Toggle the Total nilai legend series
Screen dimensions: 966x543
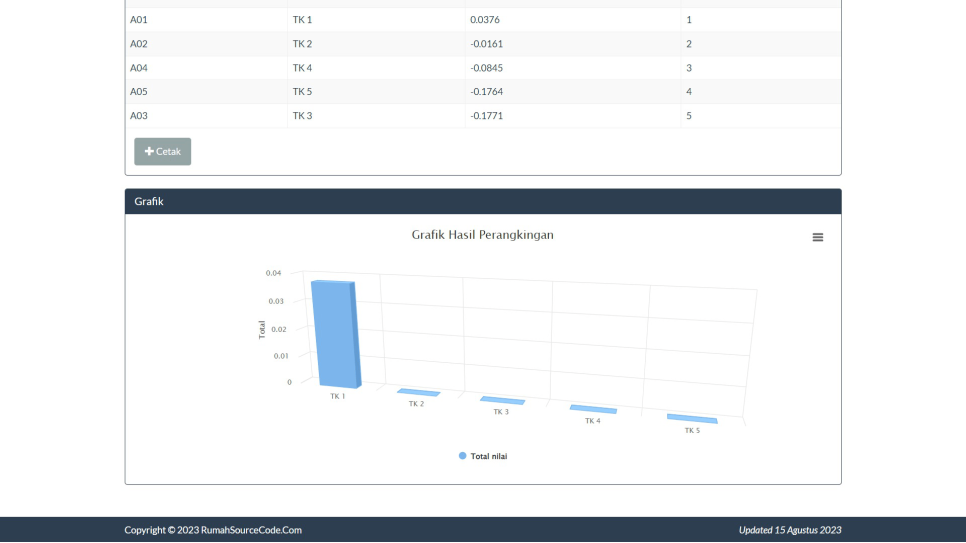coord(483,456)
